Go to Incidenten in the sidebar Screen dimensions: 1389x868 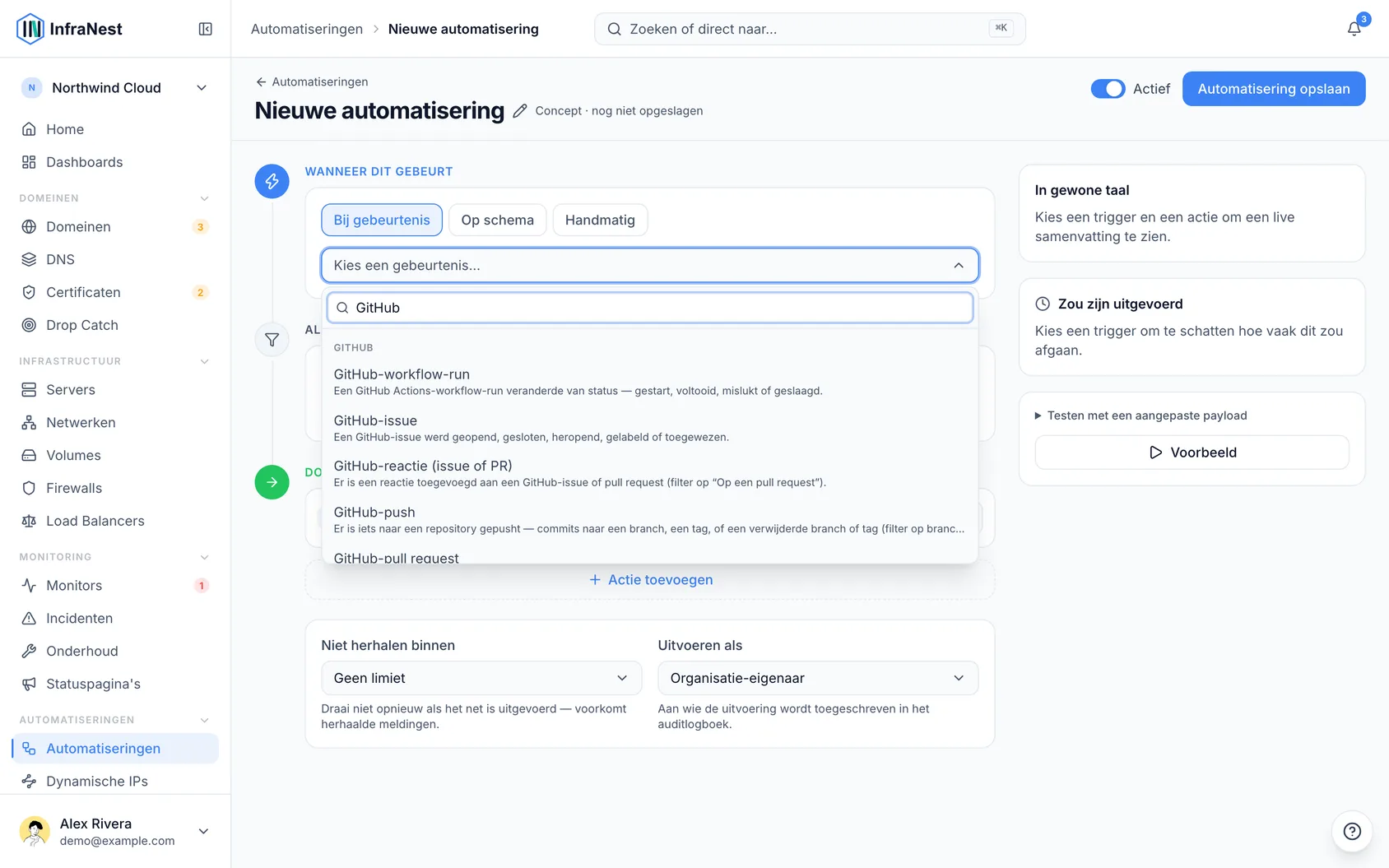(x=115, y=618)
